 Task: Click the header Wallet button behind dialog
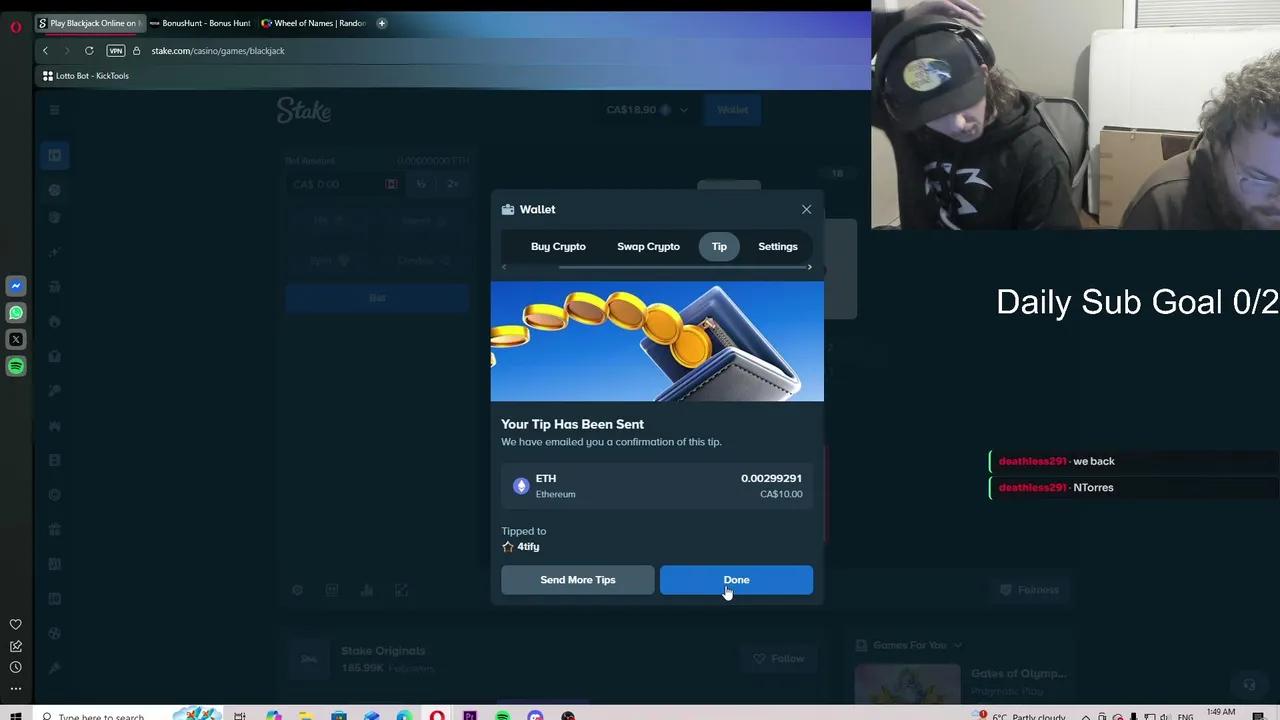[x=732, y=110]
